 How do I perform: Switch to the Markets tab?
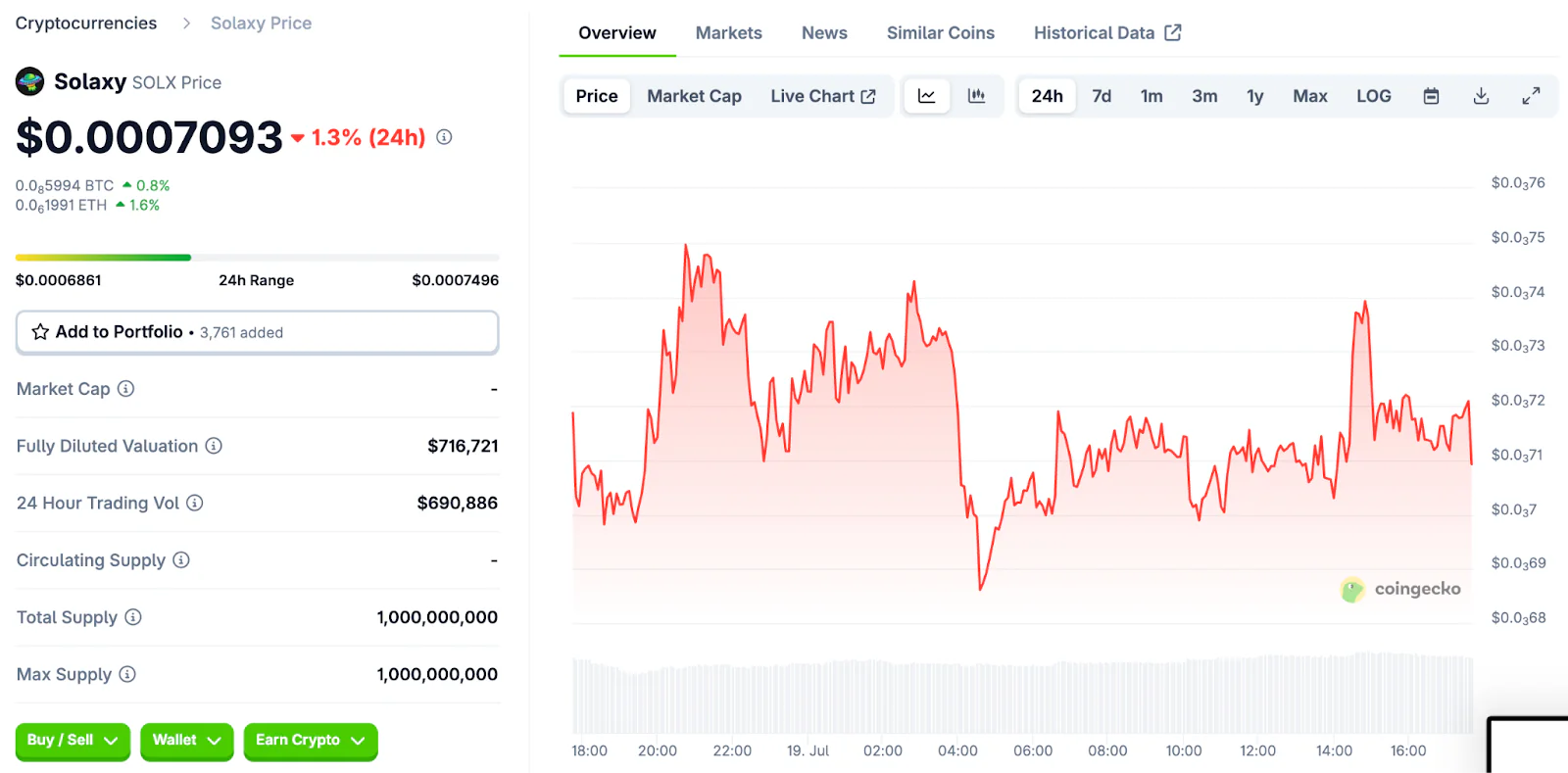(729, 32)
